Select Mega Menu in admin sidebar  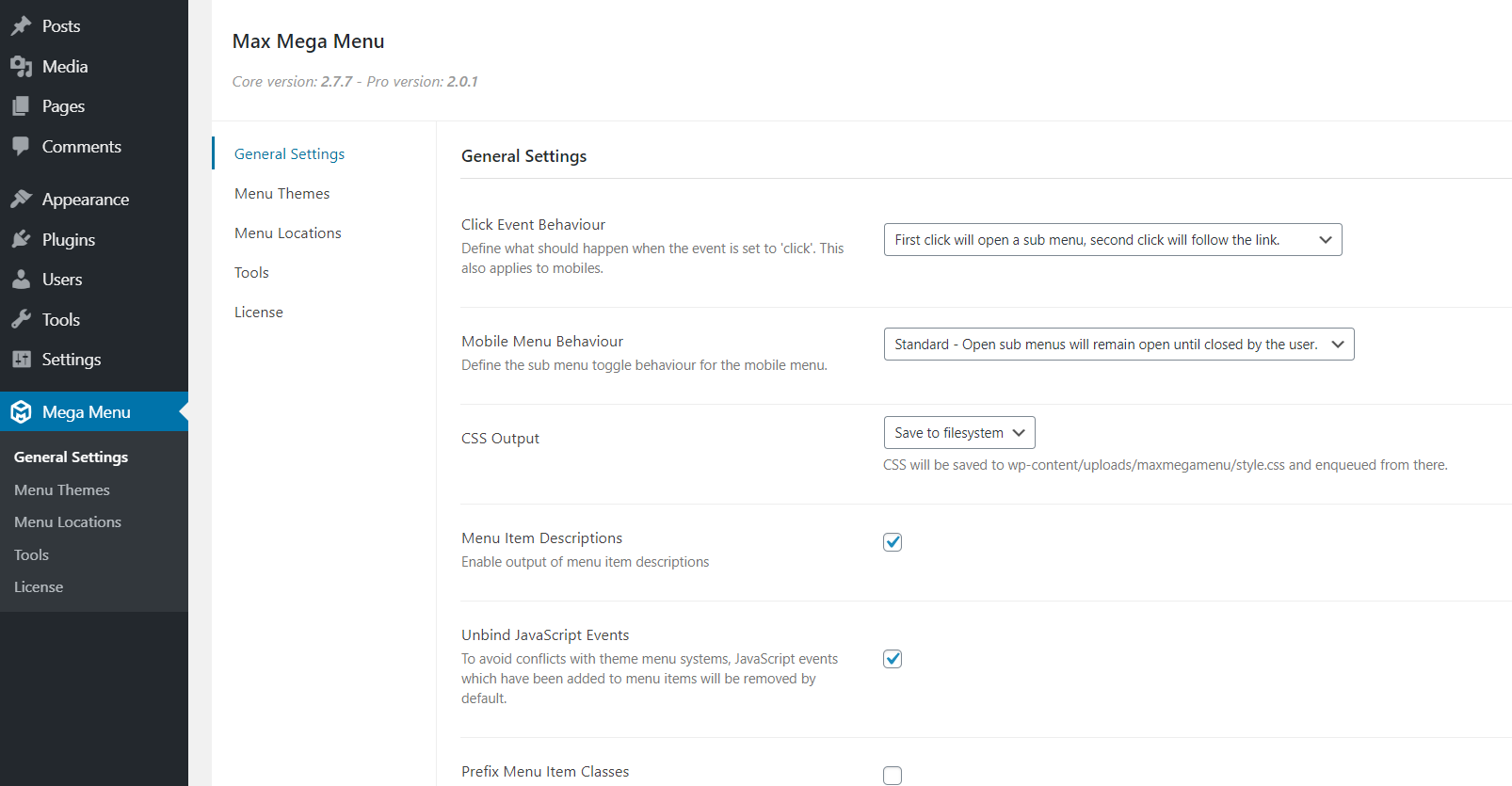[94, 412]
